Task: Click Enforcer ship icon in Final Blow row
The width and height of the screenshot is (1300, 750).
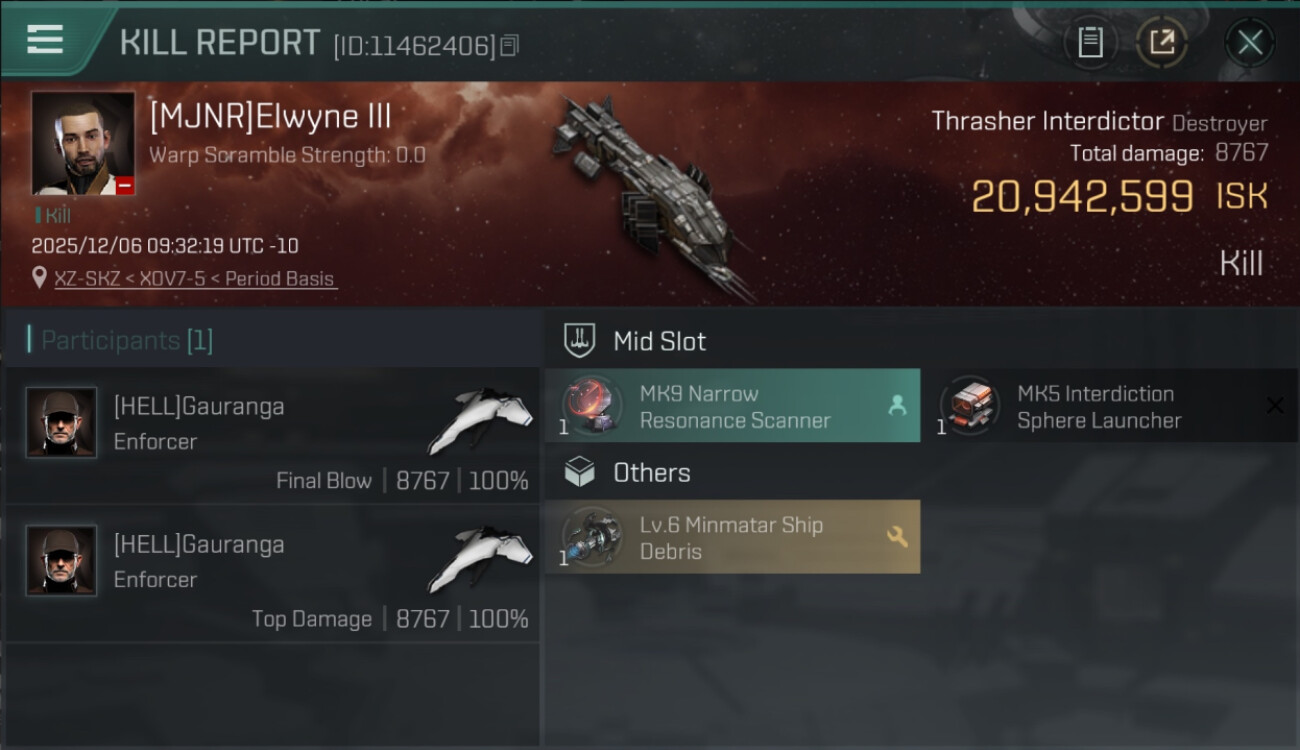Action: [x=481, y=418]
